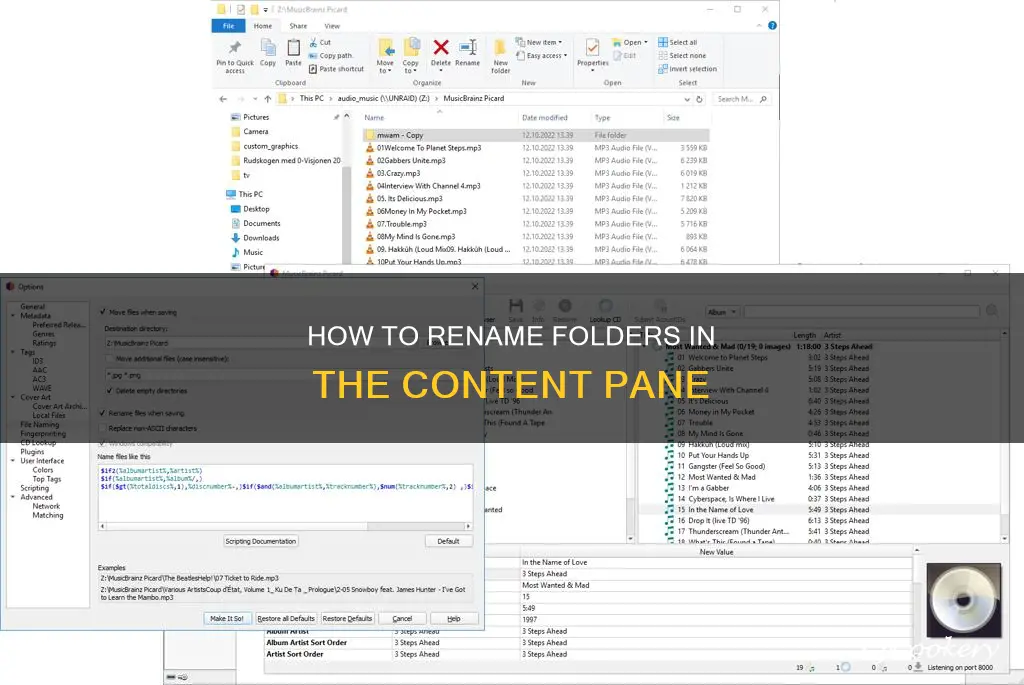Toggle Replace non-ASCII characters checkbox
Screen dimensions: 1024x685
tap(103, 428)
